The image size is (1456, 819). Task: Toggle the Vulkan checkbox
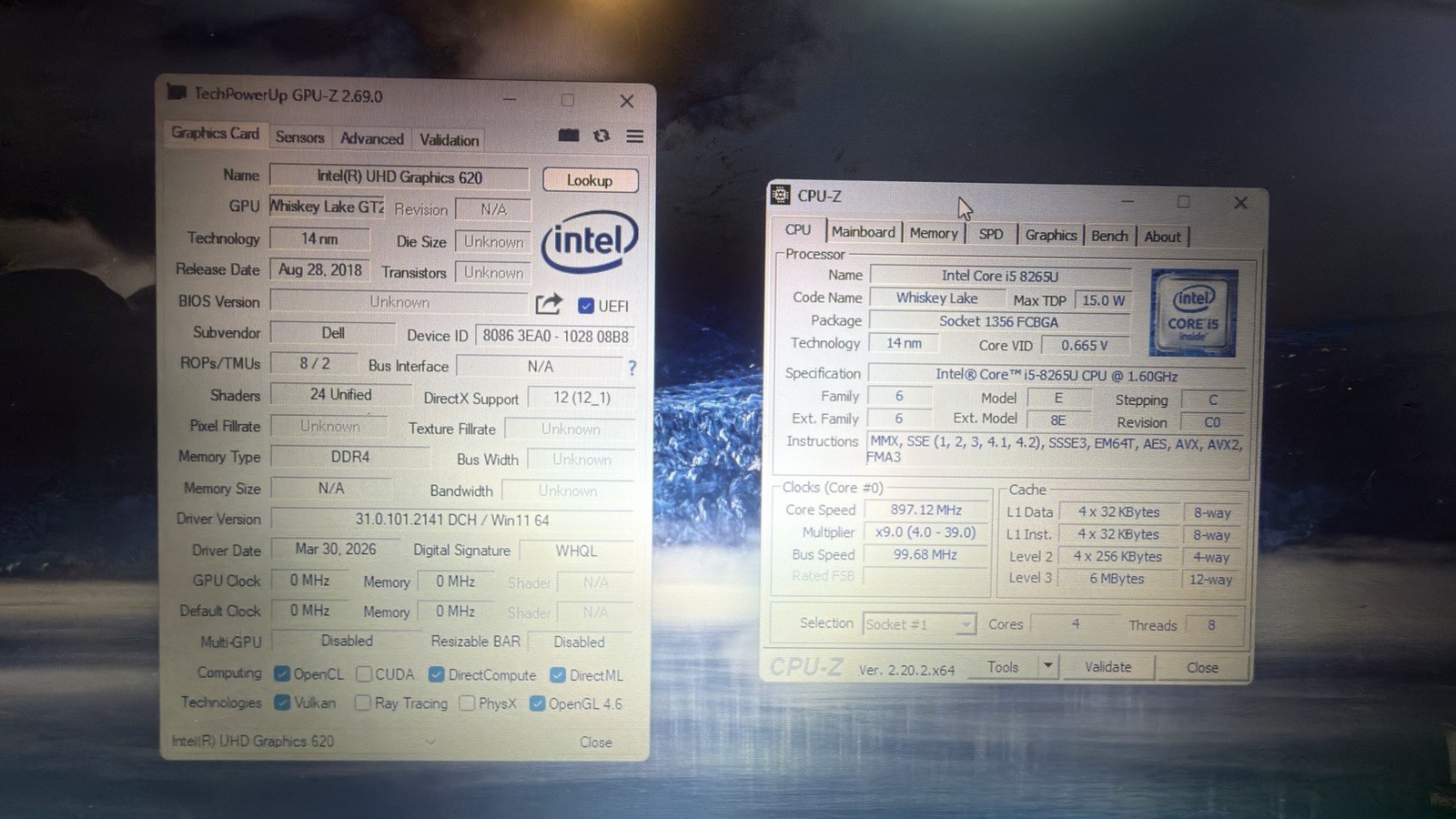coord(282,703)
